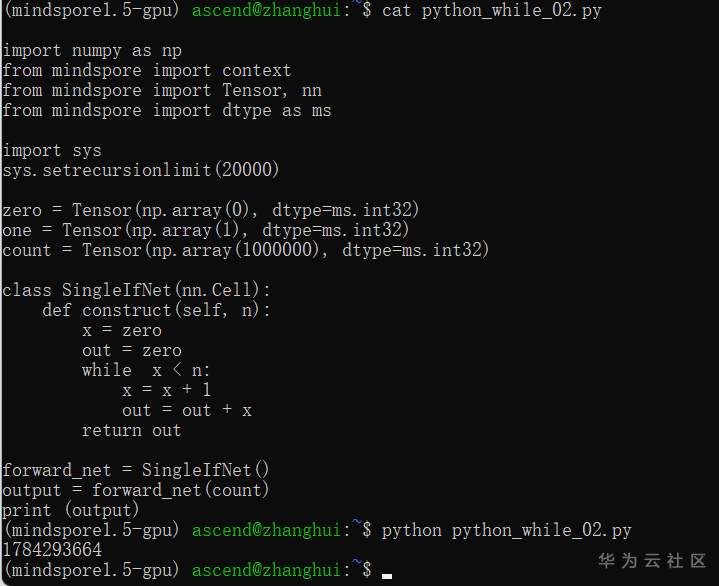Click the "one = Tensor" definition line
The image size is (719, 586).
[206, 230]
